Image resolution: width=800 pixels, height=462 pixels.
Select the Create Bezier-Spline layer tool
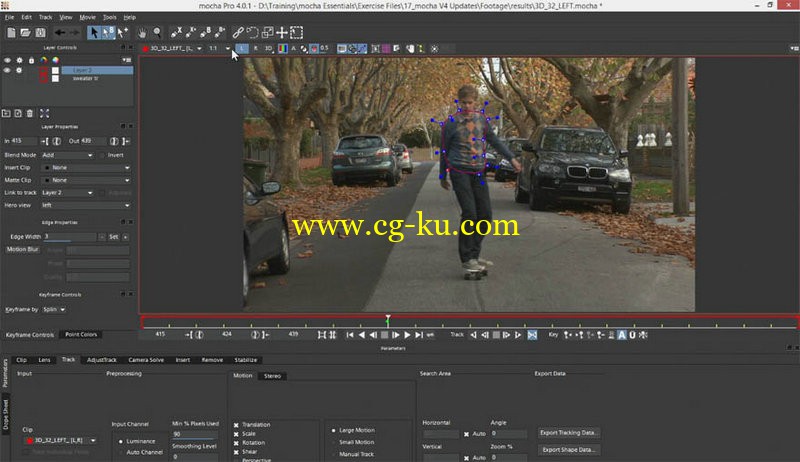[205, 33]
